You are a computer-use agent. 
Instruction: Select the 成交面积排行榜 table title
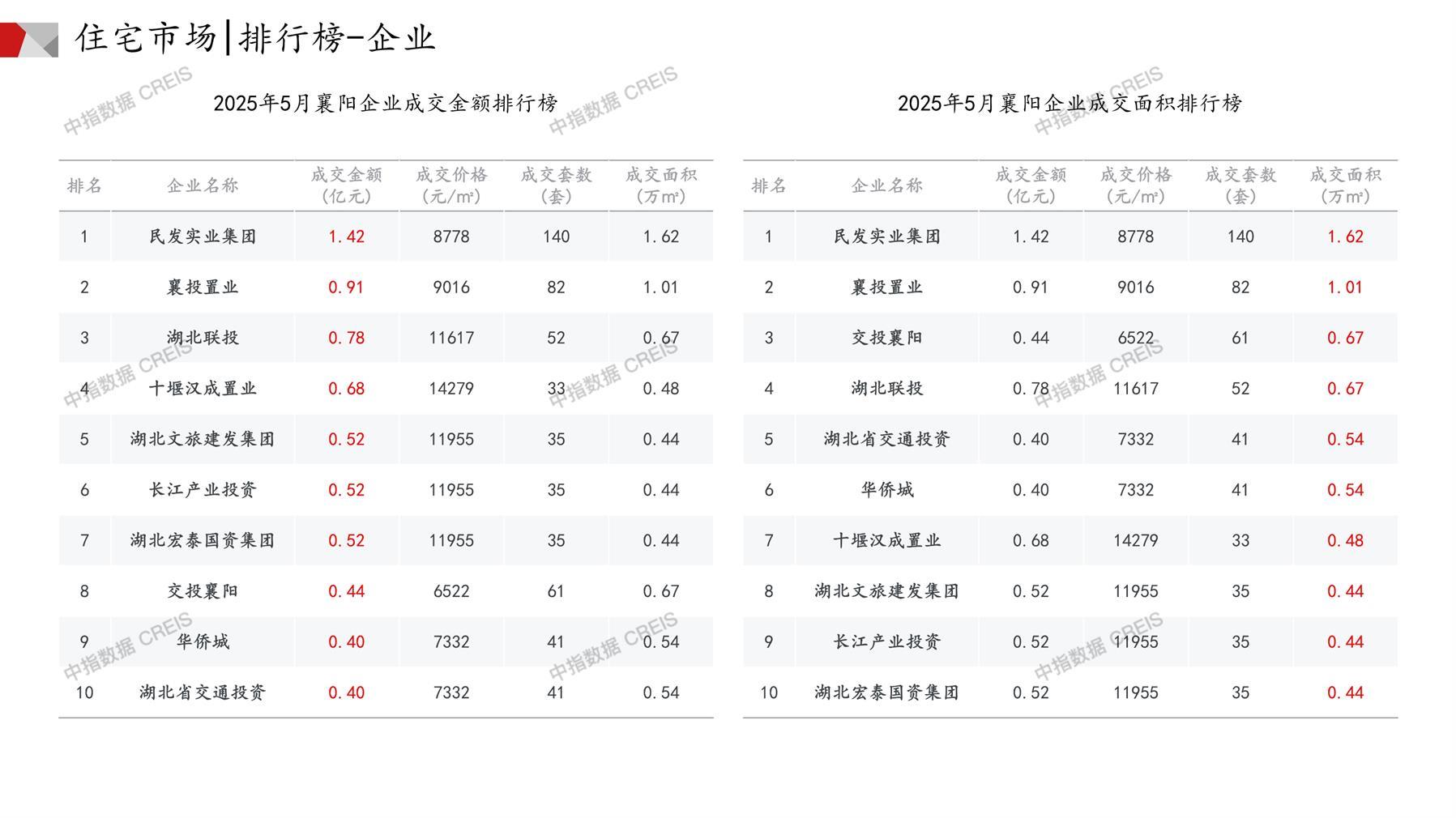click(x=1070, y=104)
